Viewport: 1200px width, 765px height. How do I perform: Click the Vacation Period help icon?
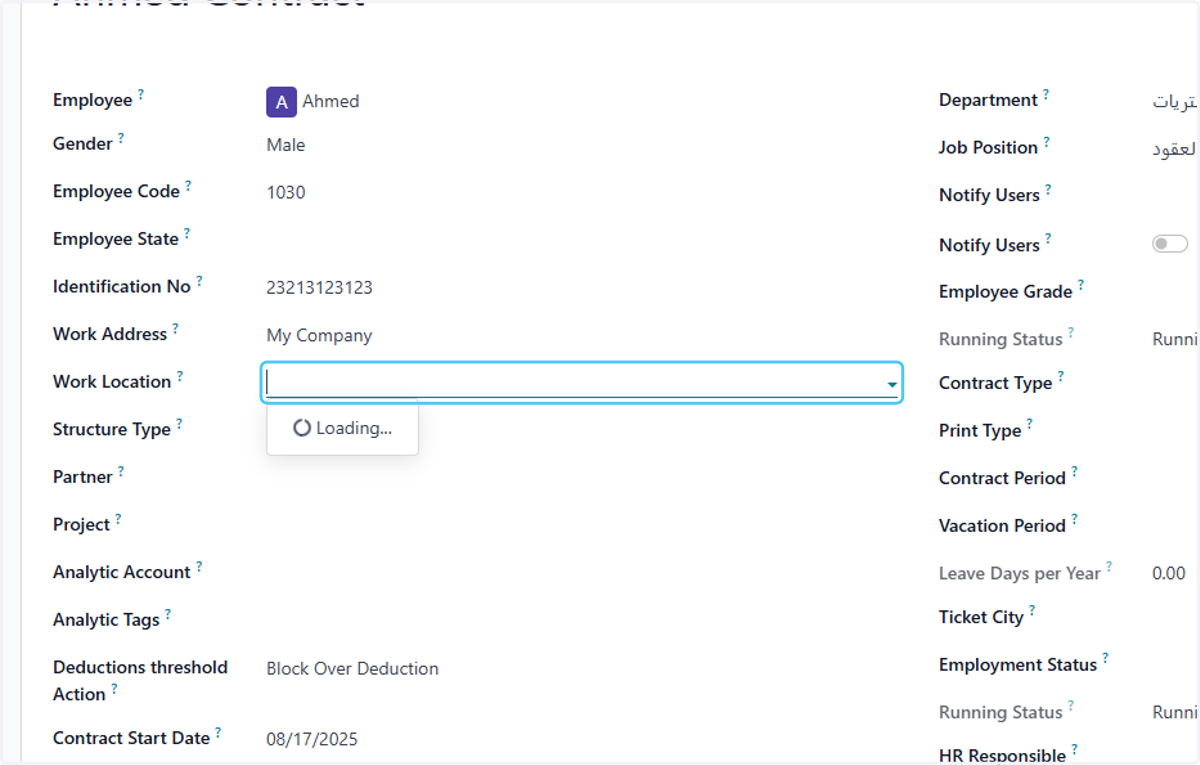1075,520
